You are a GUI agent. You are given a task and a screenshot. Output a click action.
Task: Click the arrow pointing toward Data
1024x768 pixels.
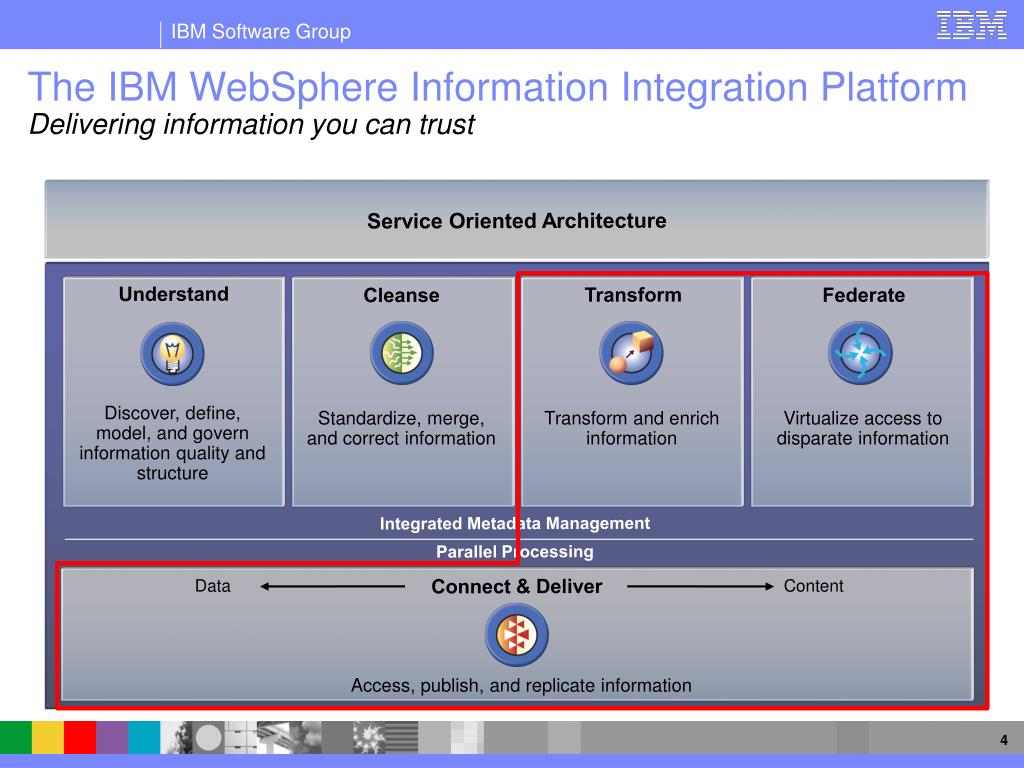(x=332, y=586)
